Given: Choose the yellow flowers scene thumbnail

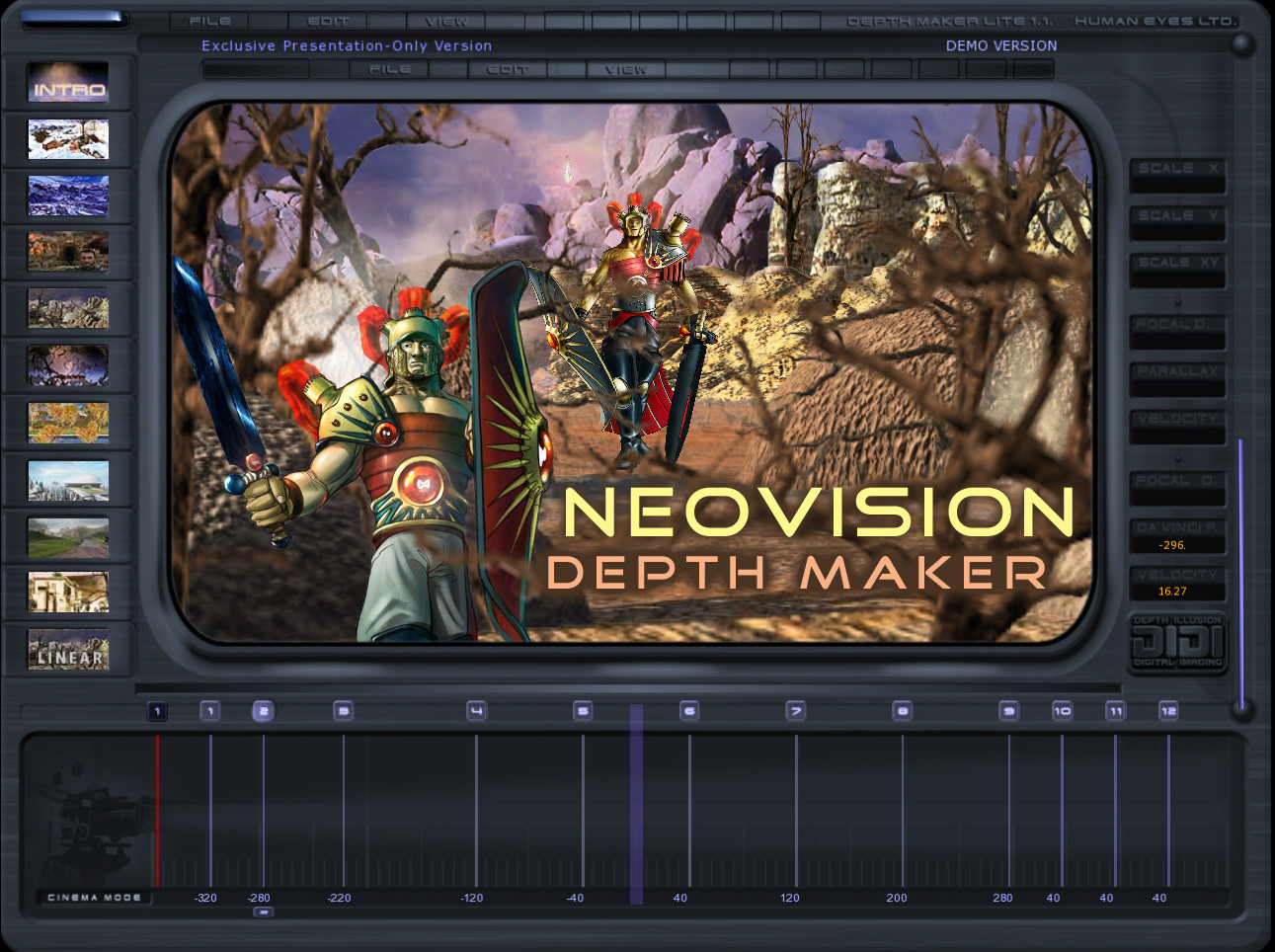Looking at the screenshot, I should coord(68,423).
